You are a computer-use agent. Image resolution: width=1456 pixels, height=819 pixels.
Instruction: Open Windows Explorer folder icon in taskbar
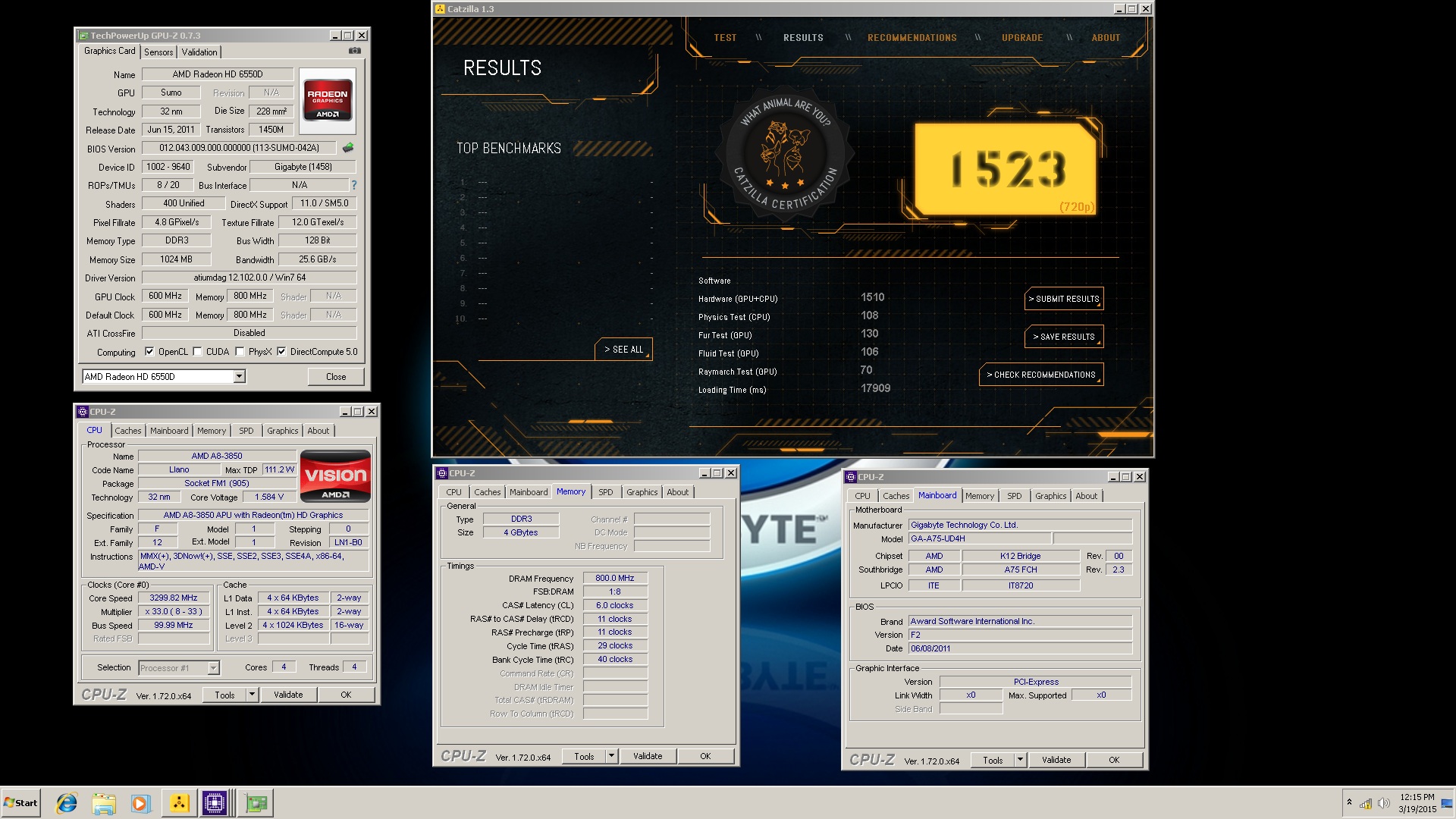104,803
